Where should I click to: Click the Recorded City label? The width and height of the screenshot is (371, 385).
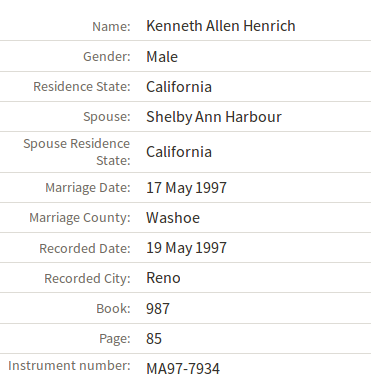pyautogui.click(x=87, y=279)
